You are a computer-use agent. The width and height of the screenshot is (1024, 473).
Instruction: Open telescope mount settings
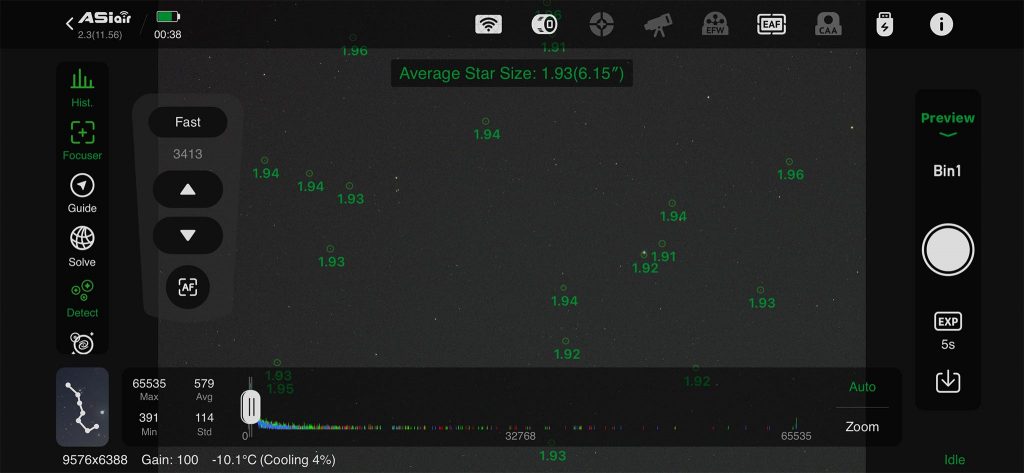(657, 25)
